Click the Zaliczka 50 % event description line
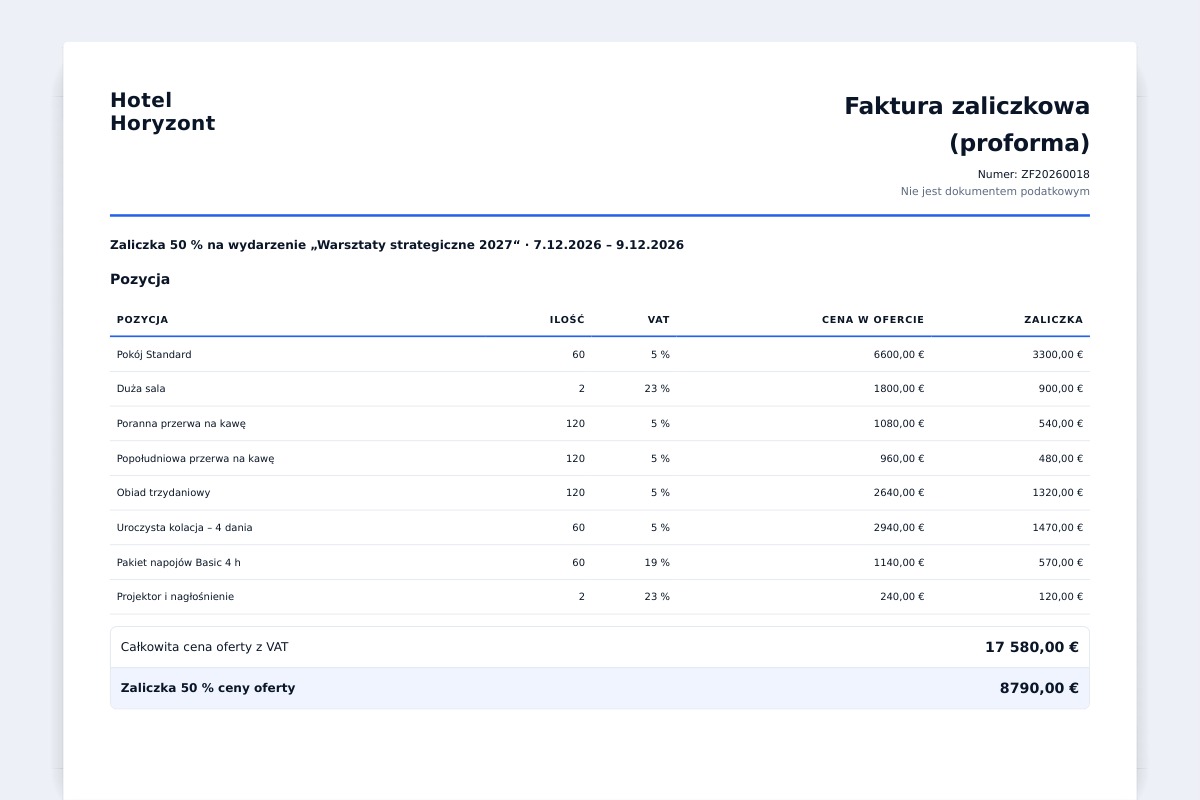 pos(397,245)
